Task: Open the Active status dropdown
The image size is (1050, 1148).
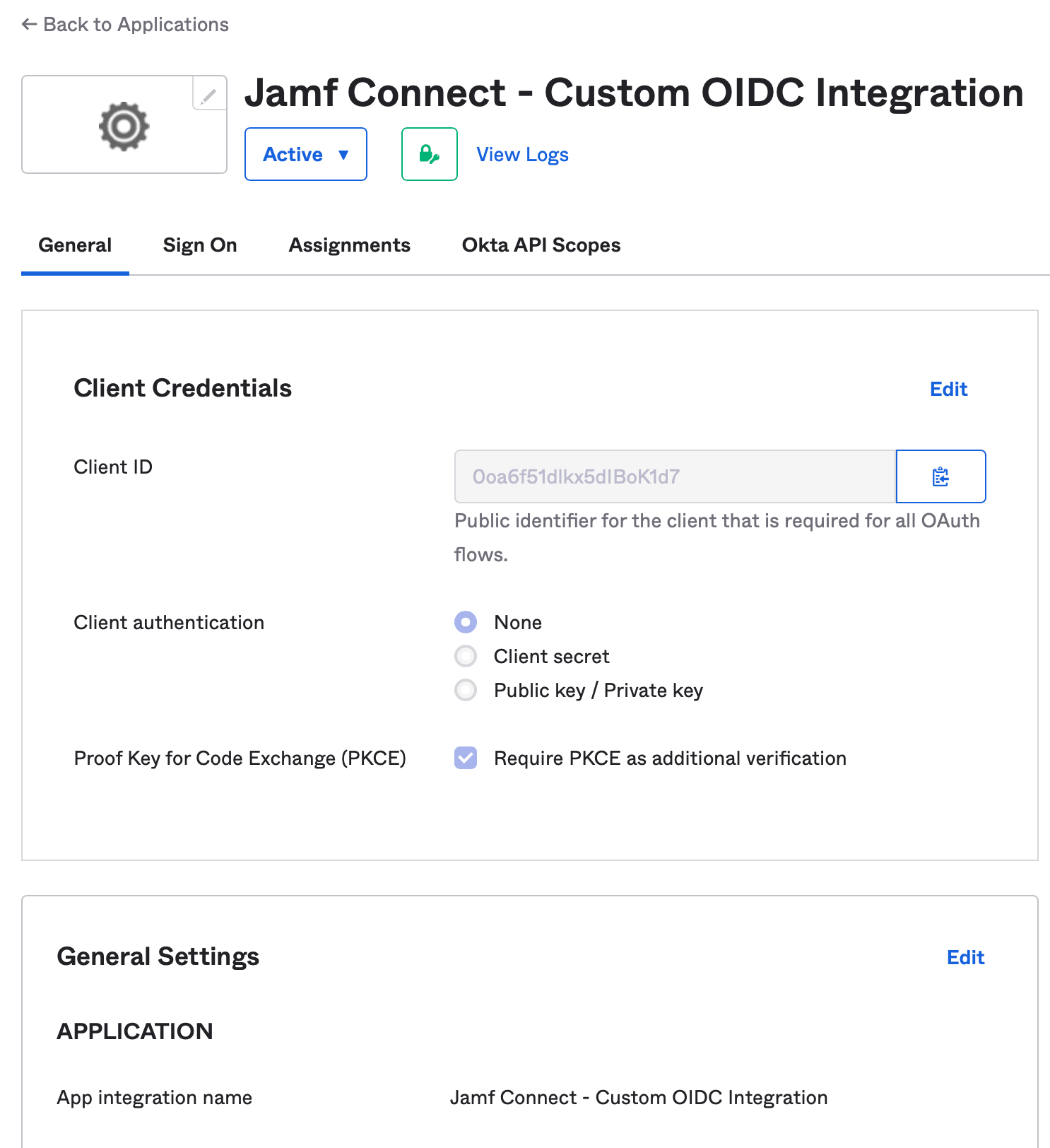Action: pos(306,154)
